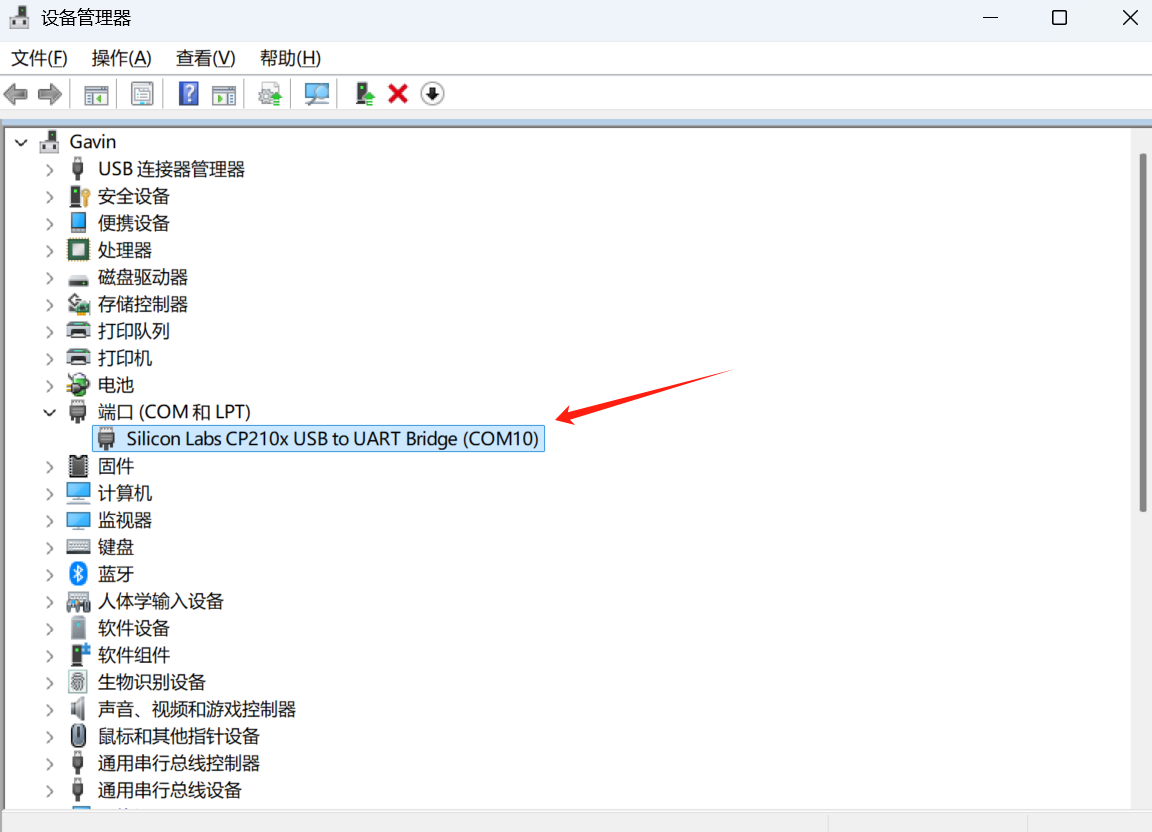Click the red X uninstall device icon
Viewport: 1152px width, 832px height.
click(398, 94)
